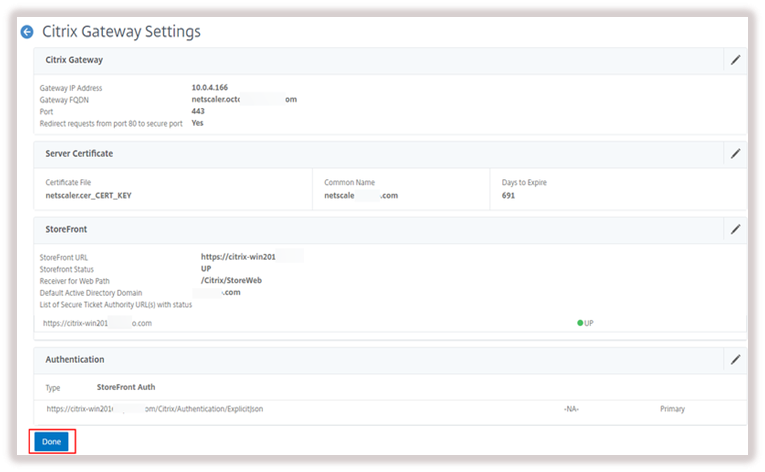
Task: Click the netscaler.cer_CERT_KEY certificate file name
Action: click(x=88, y=195)
